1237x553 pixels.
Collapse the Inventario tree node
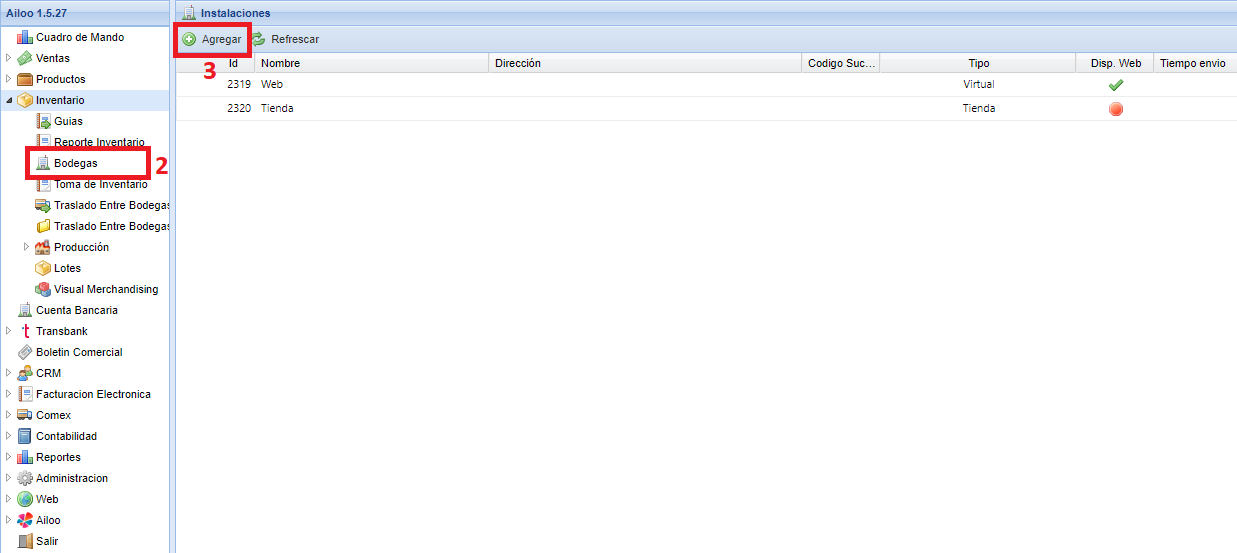click(x=9, y=100)
